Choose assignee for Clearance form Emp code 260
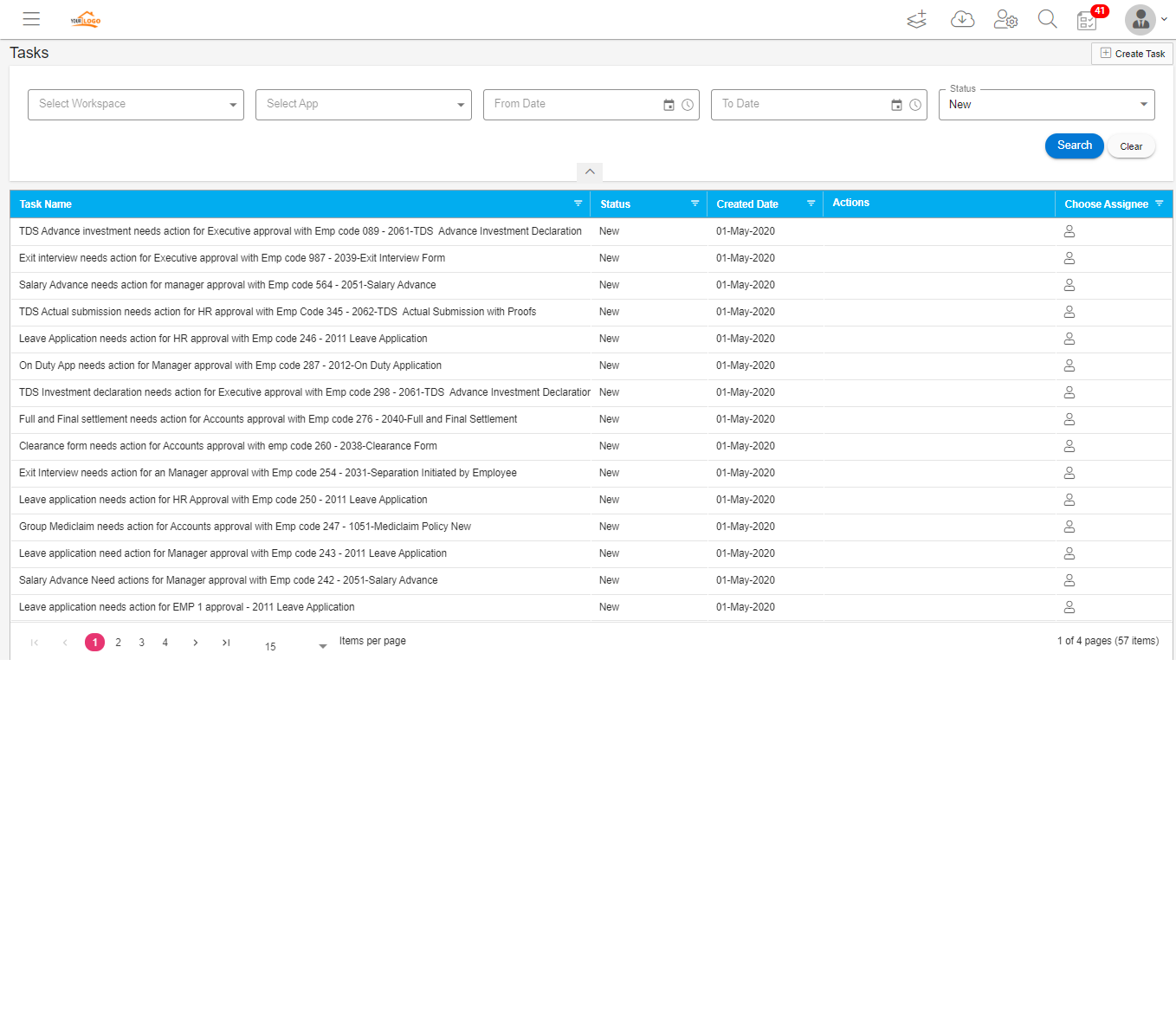The width and height of the screenshot is (1176, 1015). pyautogui.click(x=1069, y=446)
